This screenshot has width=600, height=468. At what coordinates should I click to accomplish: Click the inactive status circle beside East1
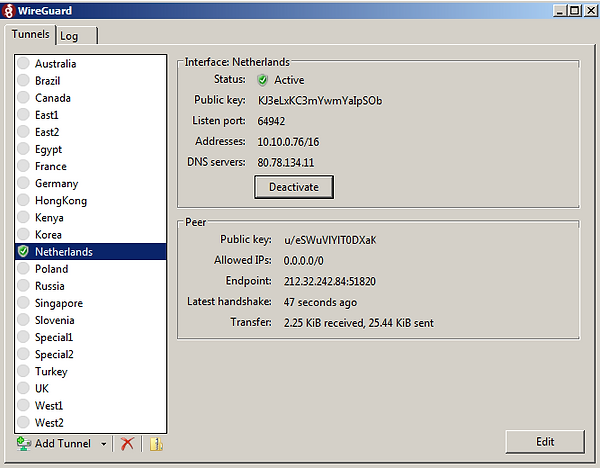click(x=23, y=114)
